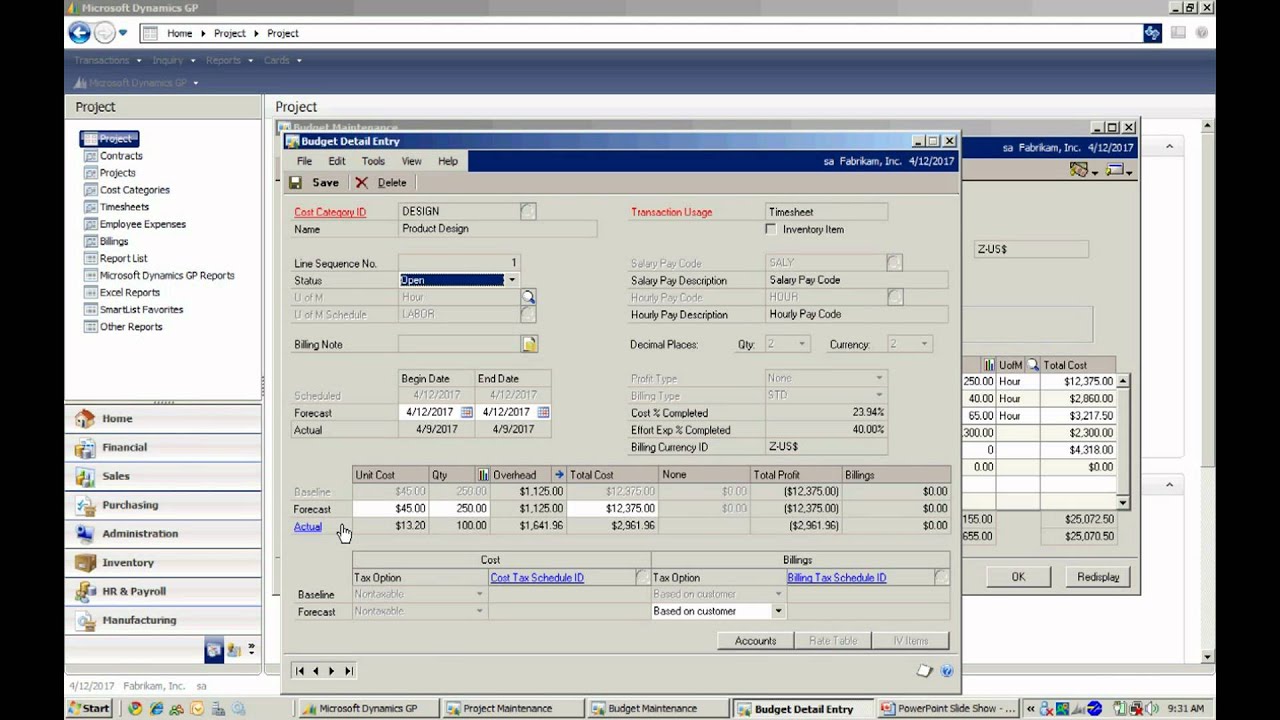Click the Cost Tax Schedule ID link
The image size is (1280, 720).
coord(537,578)
